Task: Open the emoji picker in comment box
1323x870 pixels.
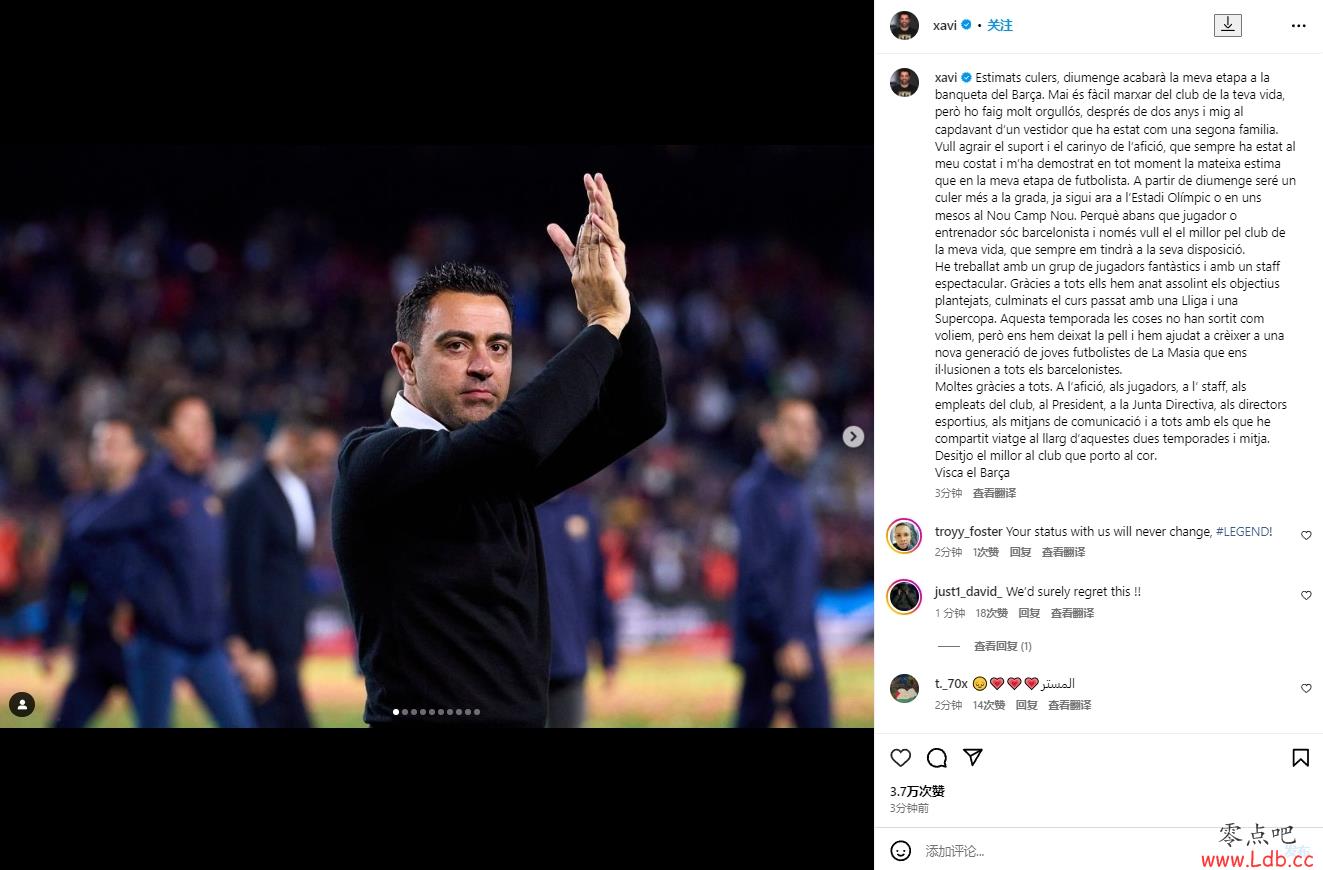Action: click(901, 851)
